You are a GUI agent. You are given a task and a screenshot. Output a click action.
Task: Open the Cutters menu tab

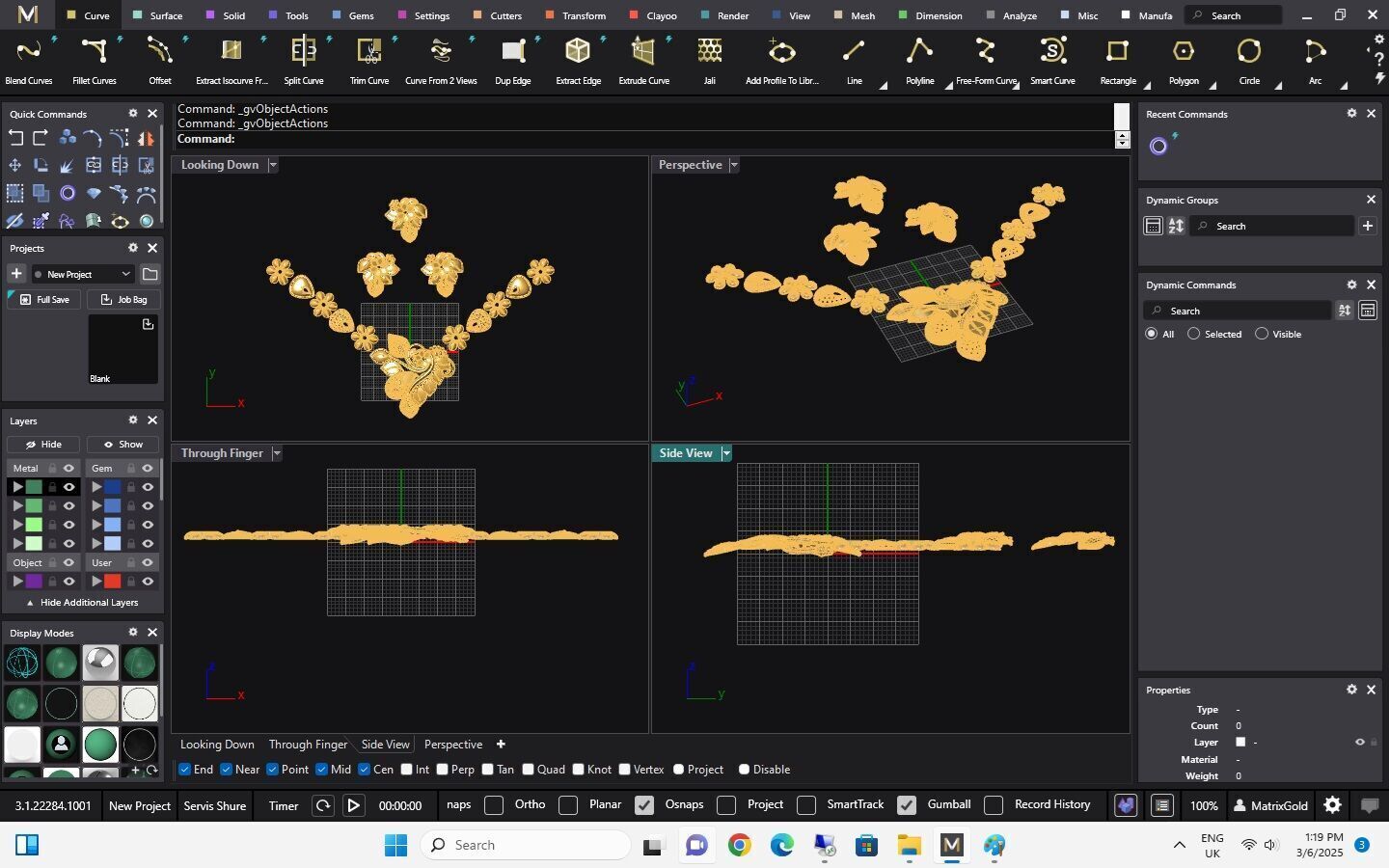(x=498, y=15)
